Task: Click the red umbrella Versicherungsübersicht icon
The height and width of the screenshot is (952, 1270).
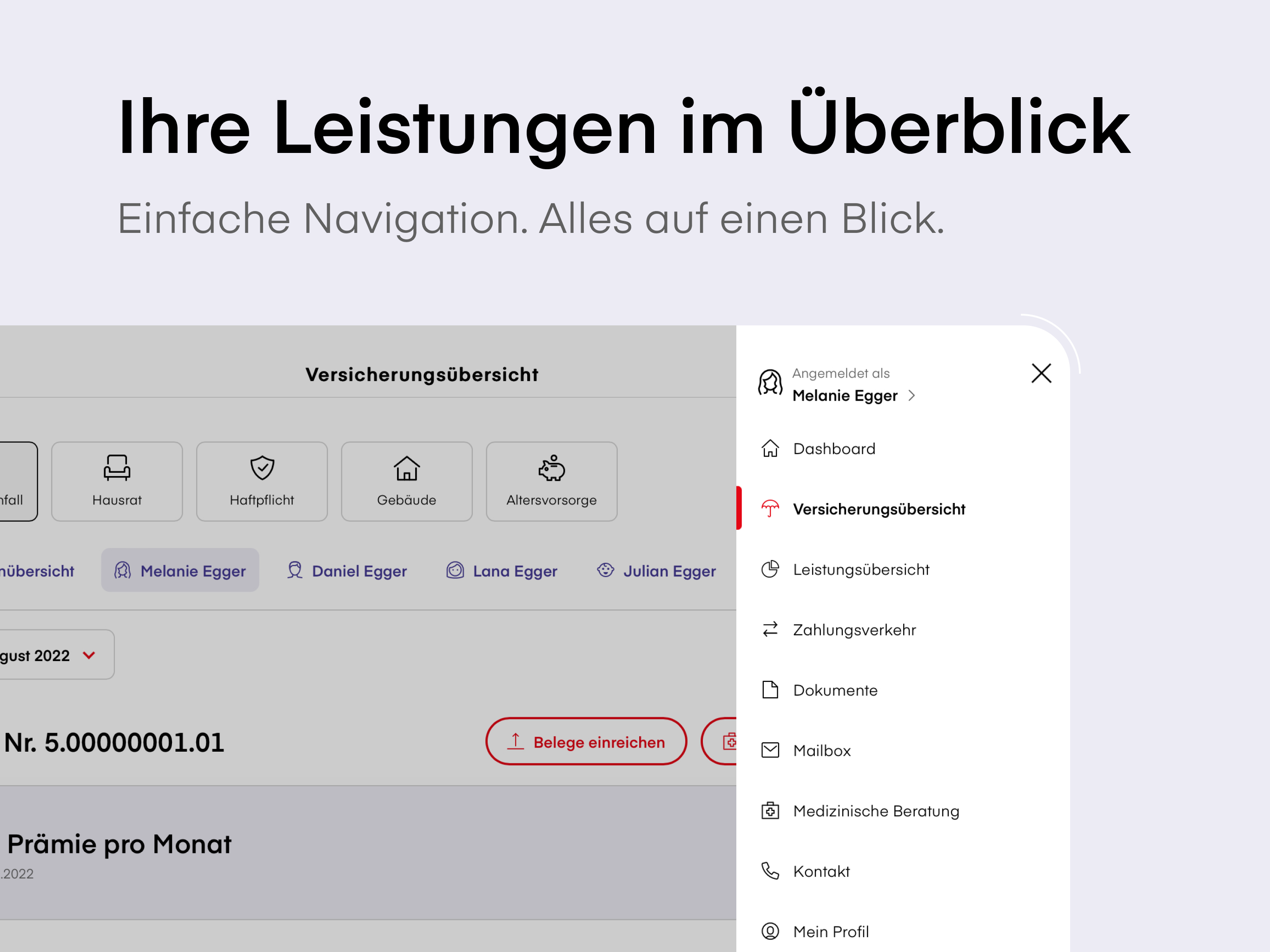Action: tap(770, 509)
